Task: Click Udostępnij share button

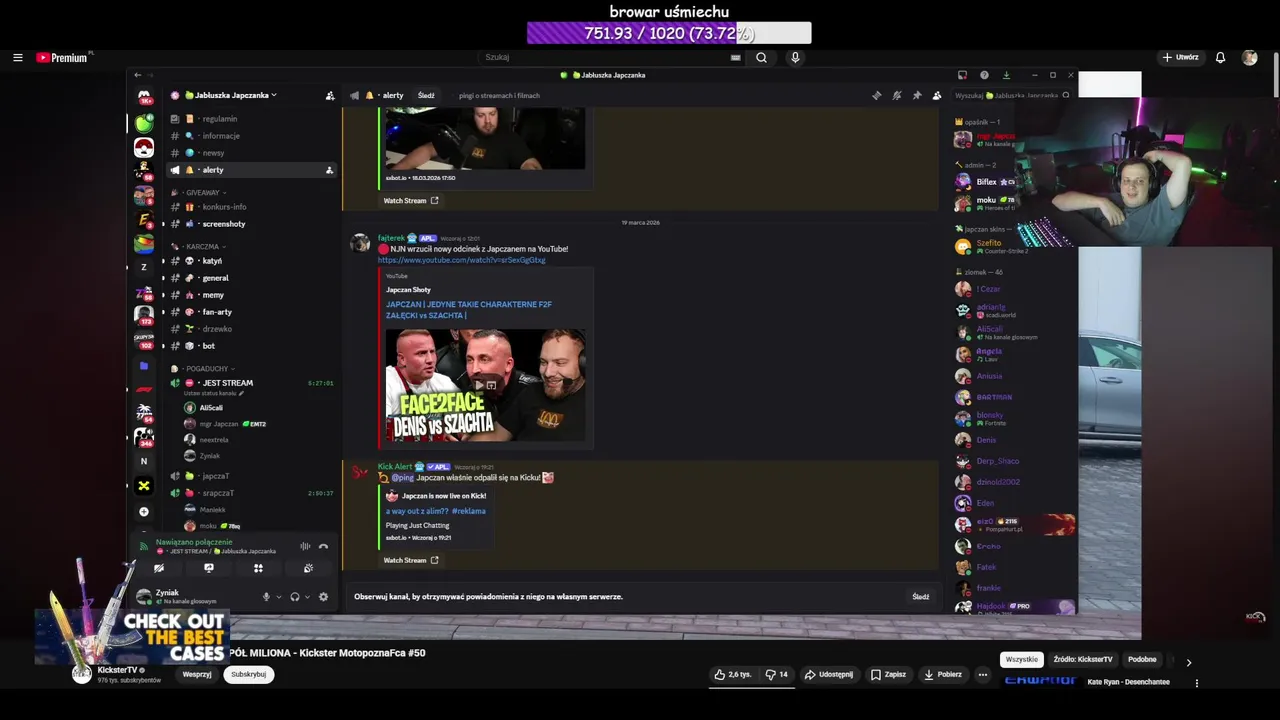Action: [x=828, y=674]
